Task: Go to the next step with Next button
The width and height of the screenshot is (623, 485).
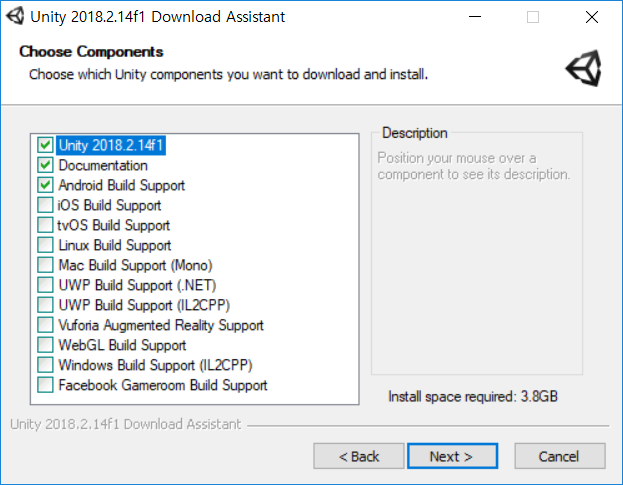Action: 452,456
